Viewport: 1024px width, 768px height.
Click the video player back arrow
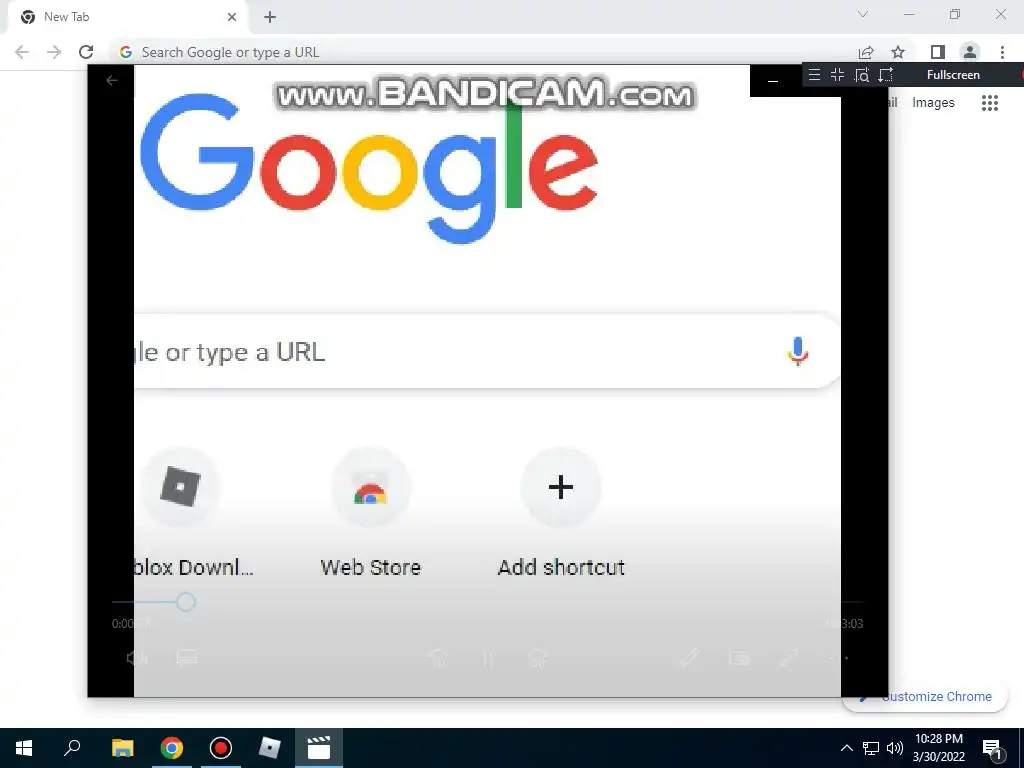pyautogui.click(x=112, y=80)
